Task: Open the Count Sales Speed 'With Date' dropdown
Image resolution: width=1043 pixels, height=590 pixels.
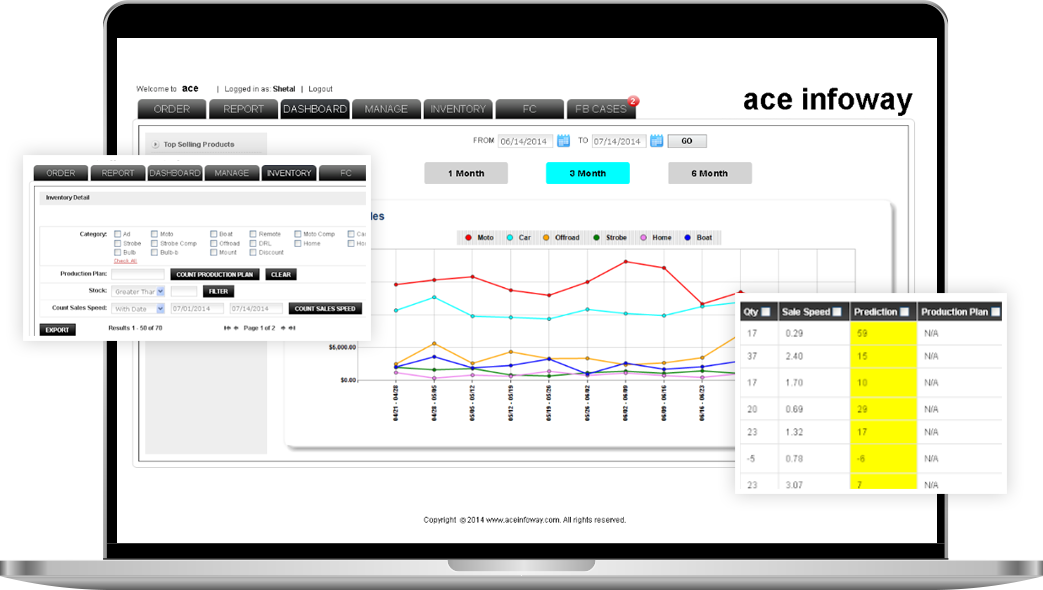Action: click(138, 309)
